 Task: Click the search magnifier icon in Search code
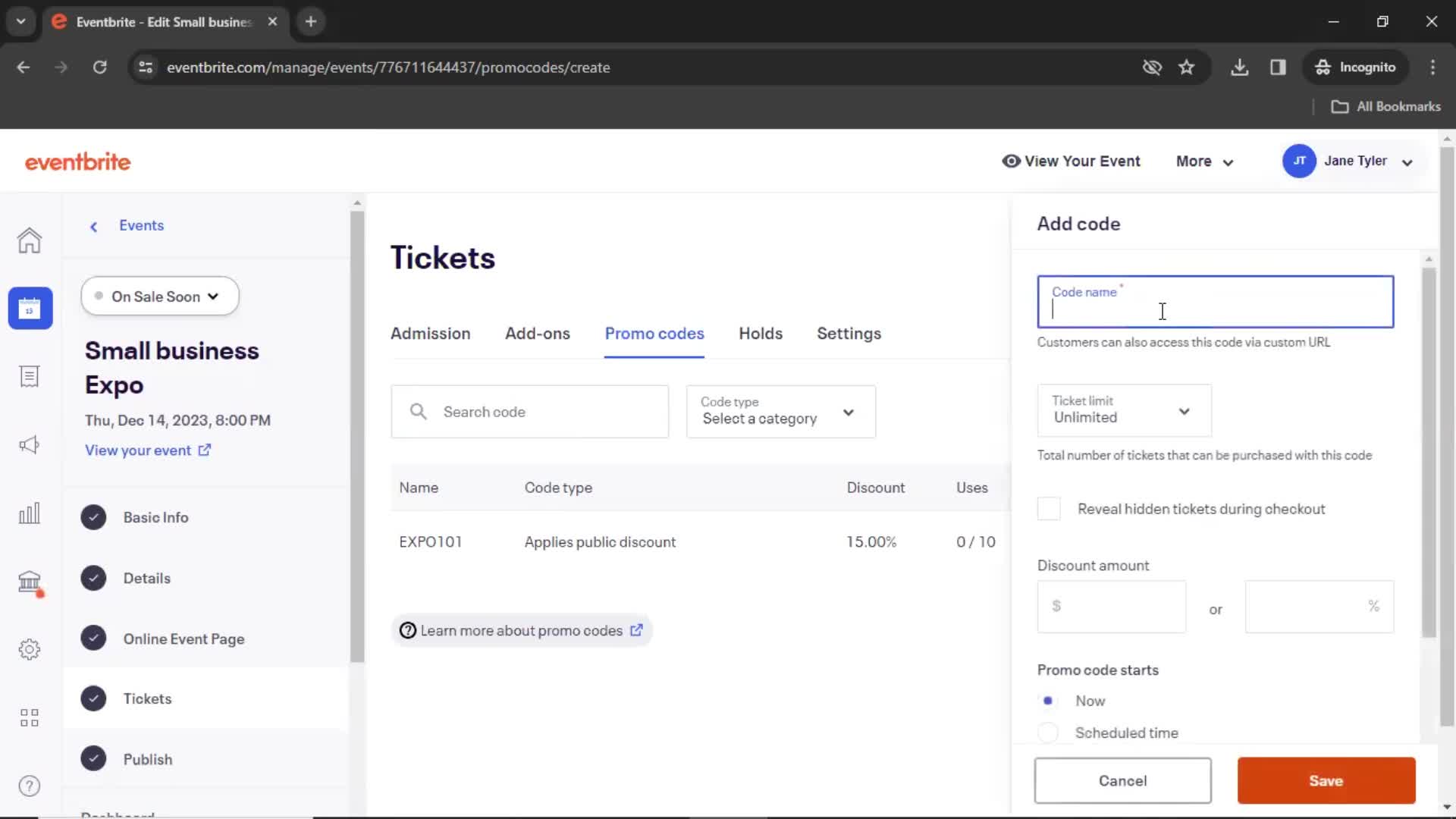pyautogui.click(x=418, y=412)
